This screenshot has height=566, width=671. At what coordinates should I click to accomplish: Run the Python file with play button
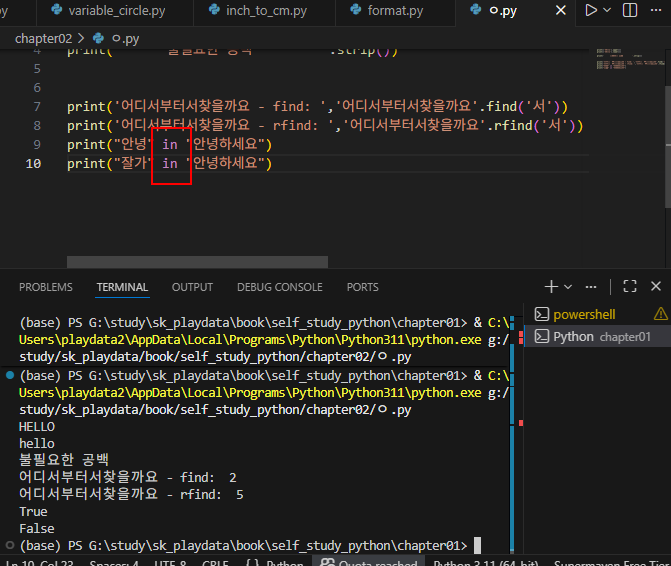pyautogui.click(x=591, y=10)
